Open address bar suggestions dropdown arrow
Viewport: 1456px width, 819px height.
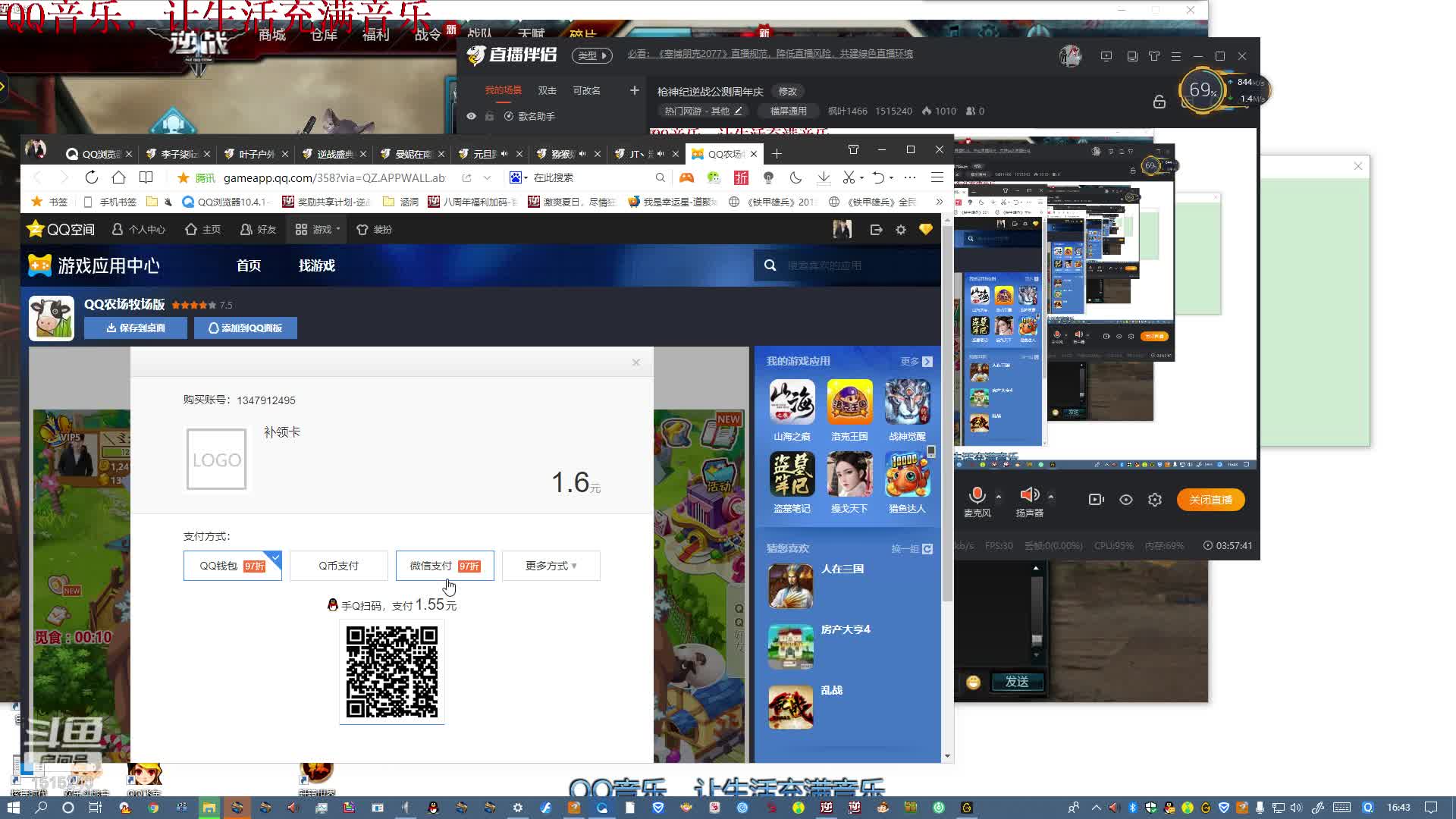pos(487,177)
